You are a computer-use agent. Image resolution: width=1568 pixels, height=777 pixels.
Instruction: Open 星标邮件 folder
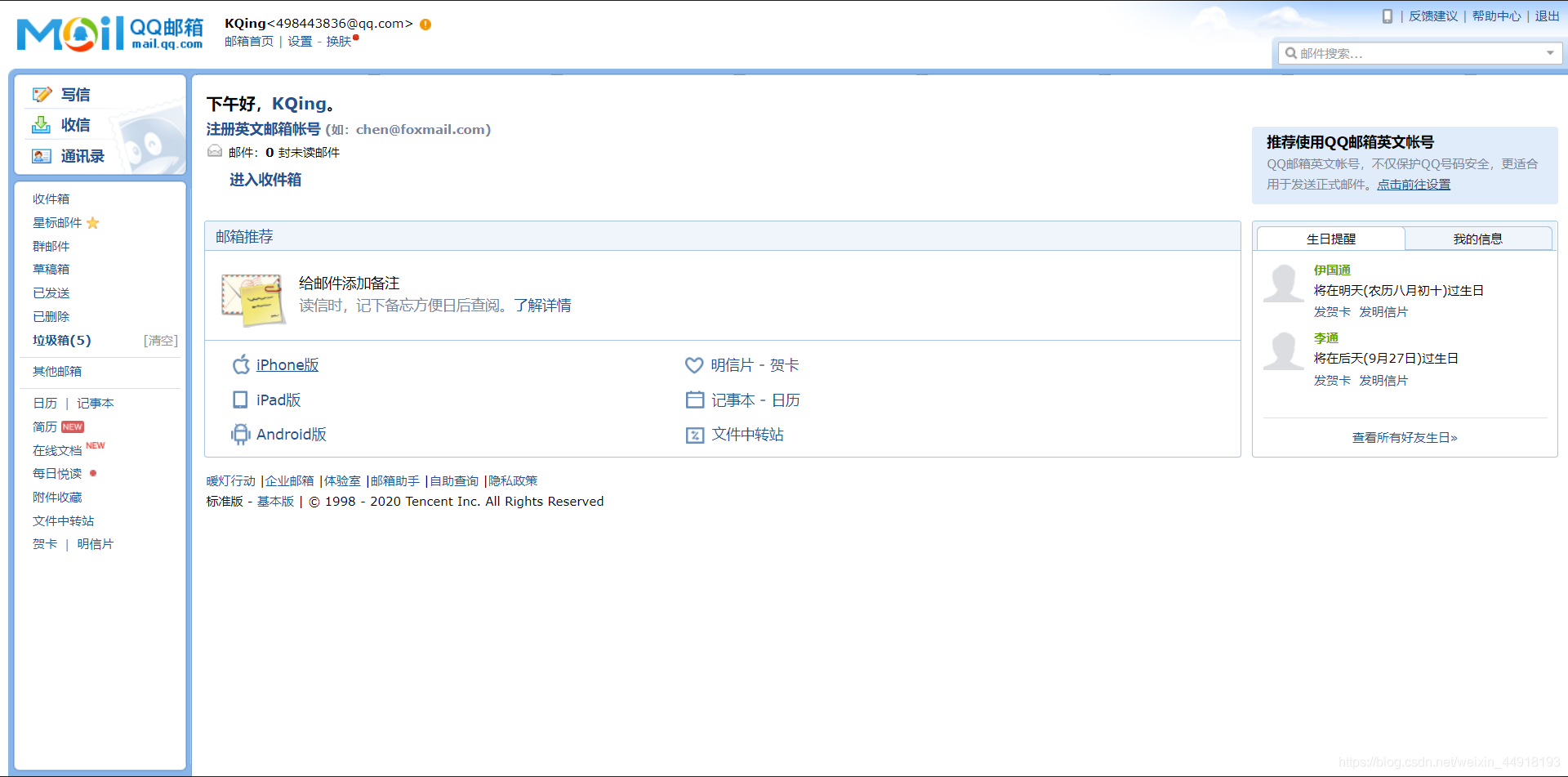click(x=57, y=222)
